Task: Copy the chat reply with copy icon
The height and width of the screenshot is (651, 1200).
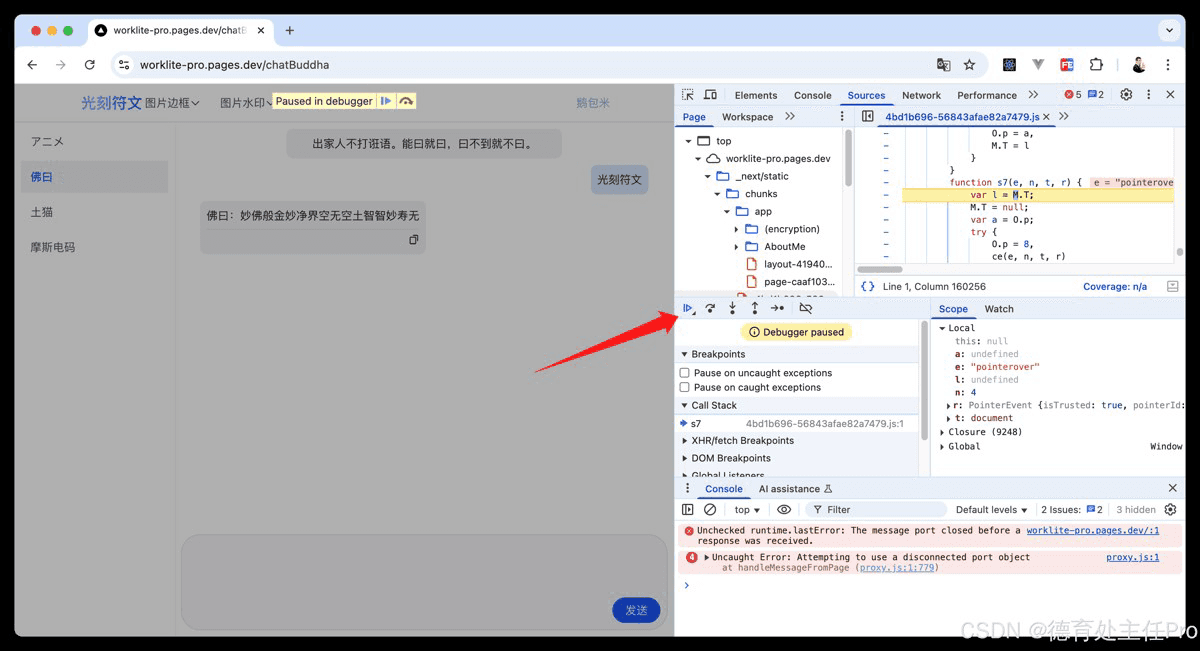Action: 413,240
